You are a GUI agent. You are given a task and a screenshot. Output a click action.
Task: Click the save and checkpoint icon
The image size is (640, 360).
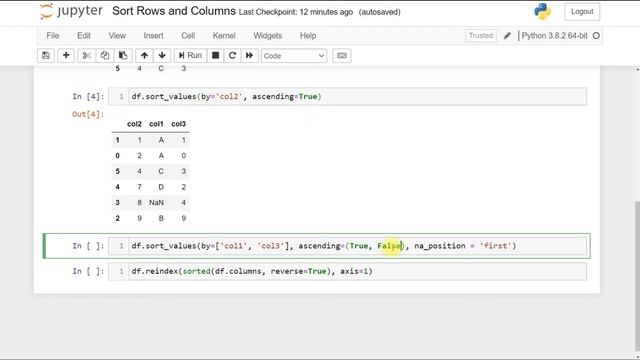46,56
